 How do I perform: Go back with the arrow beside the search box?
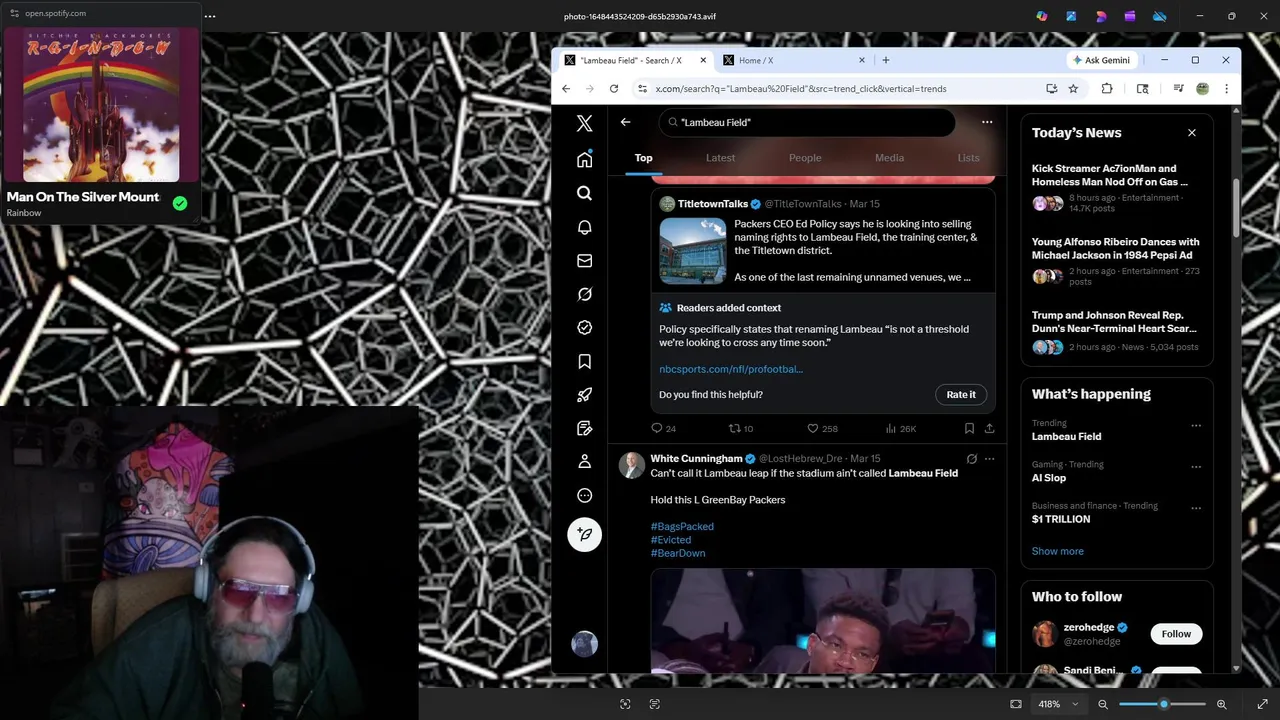click(625, 122)
